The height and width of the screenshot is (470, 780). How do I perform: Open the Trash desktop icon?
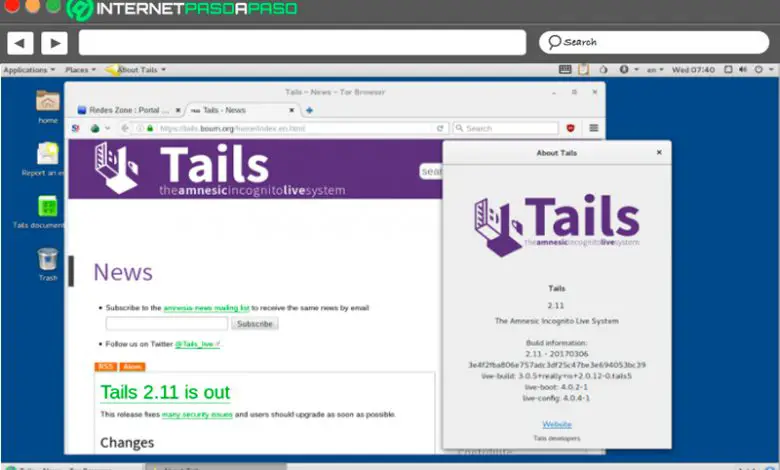pos(48,265)
